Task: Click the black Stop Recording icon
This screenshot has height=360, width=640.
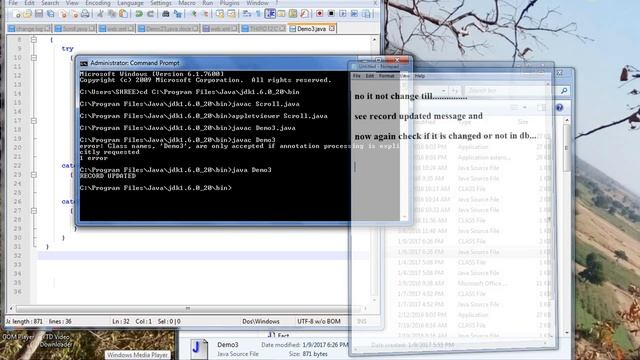Action: 331,14
